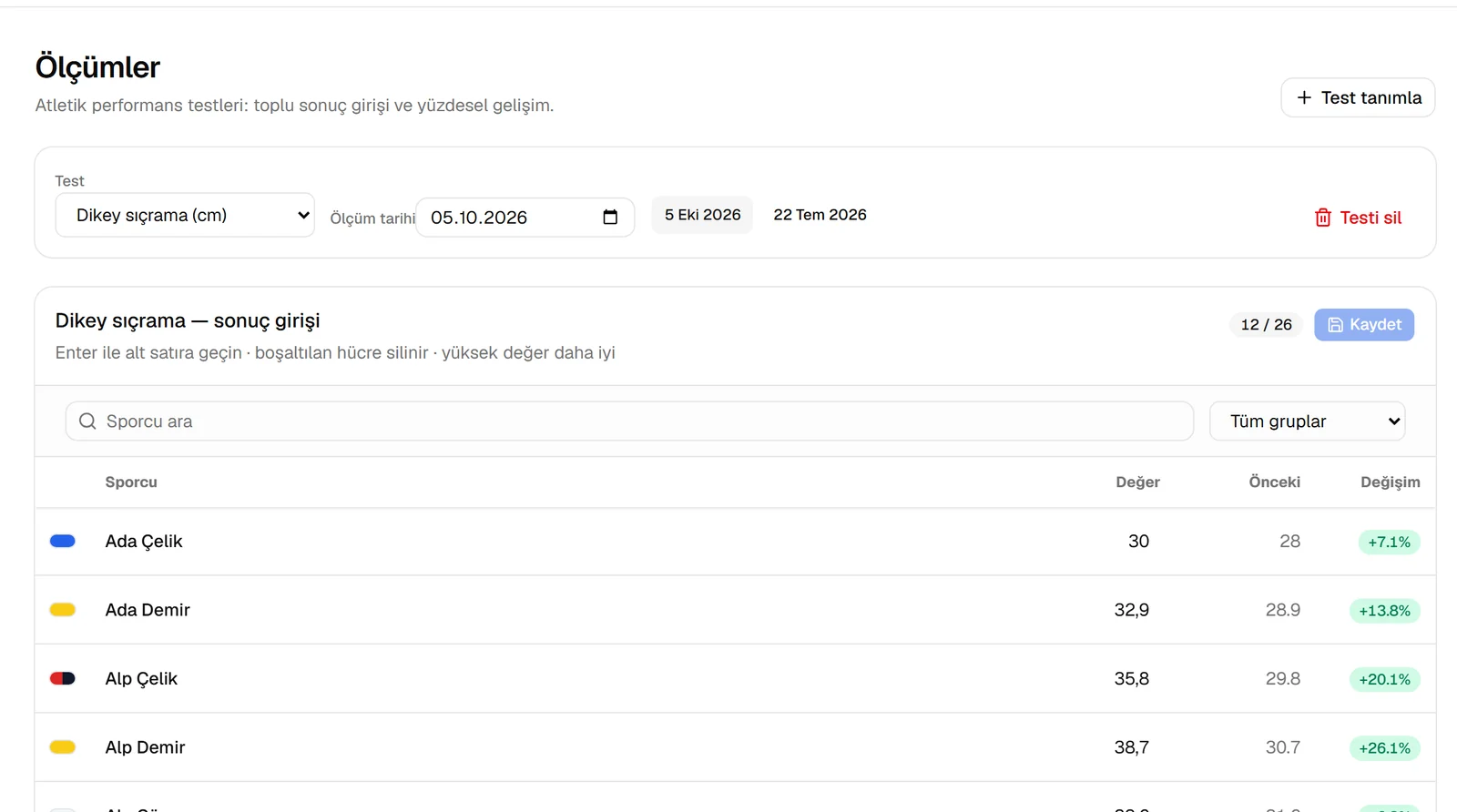Image resolution: width=1457 pixels, height=812 pixels.
Task: Click the Değer column header
Action: pos(1137,482)
